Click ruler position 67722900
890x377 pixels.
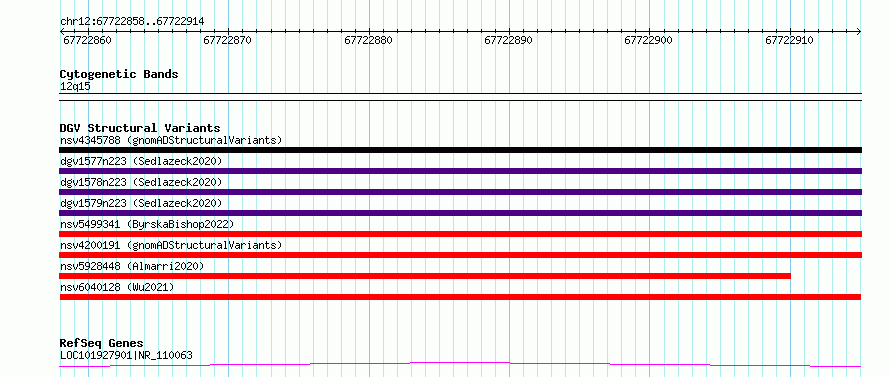(x=649, y=40)
